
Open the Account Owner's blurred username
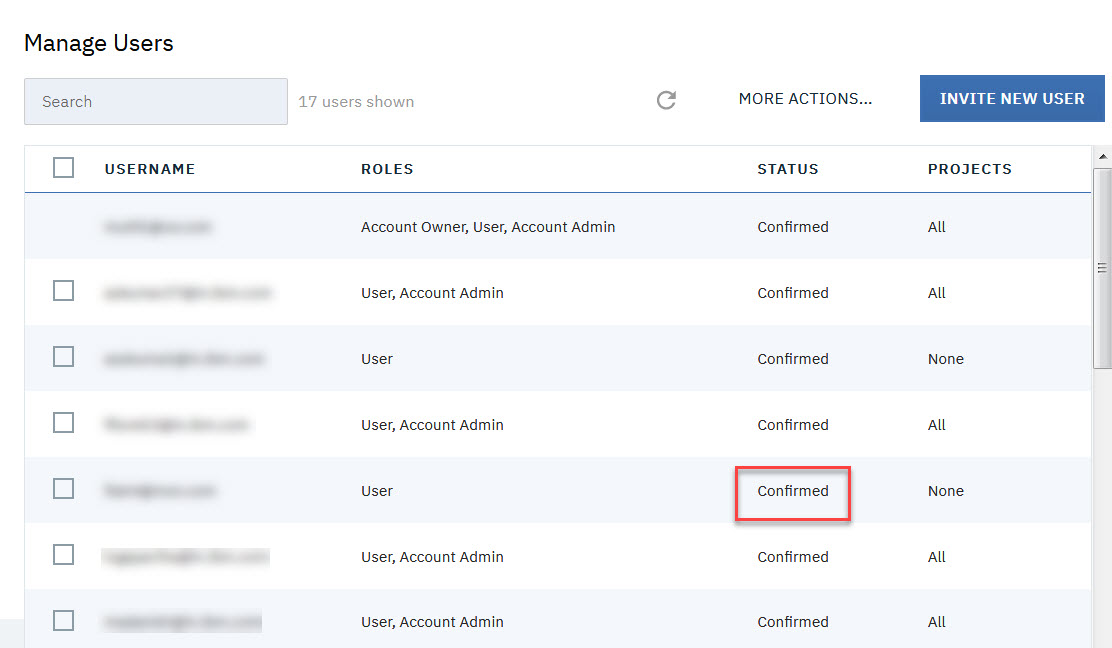(x=158, y=227)
